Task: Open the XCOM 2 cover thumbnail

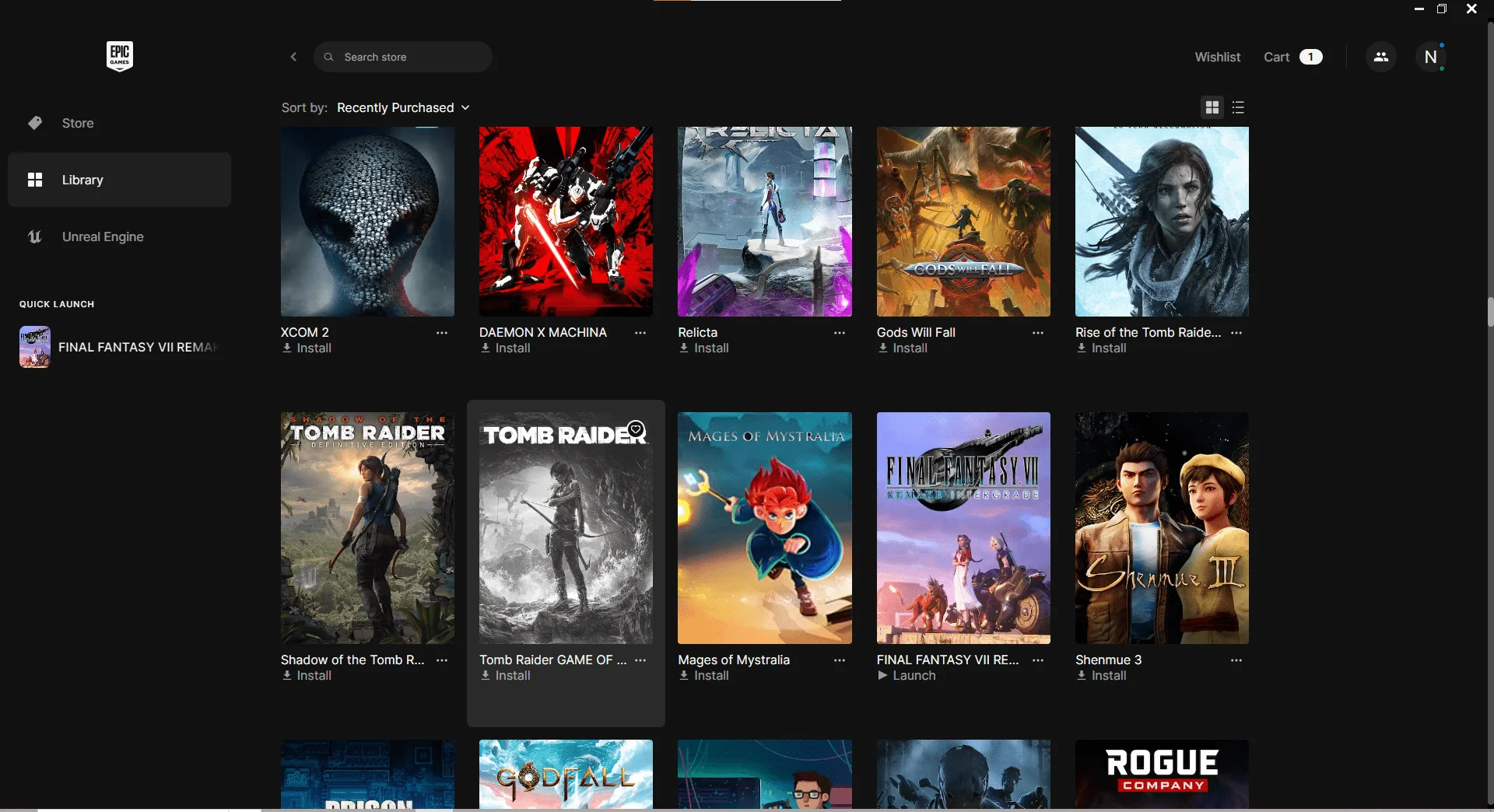Action: tap(367, 222)
